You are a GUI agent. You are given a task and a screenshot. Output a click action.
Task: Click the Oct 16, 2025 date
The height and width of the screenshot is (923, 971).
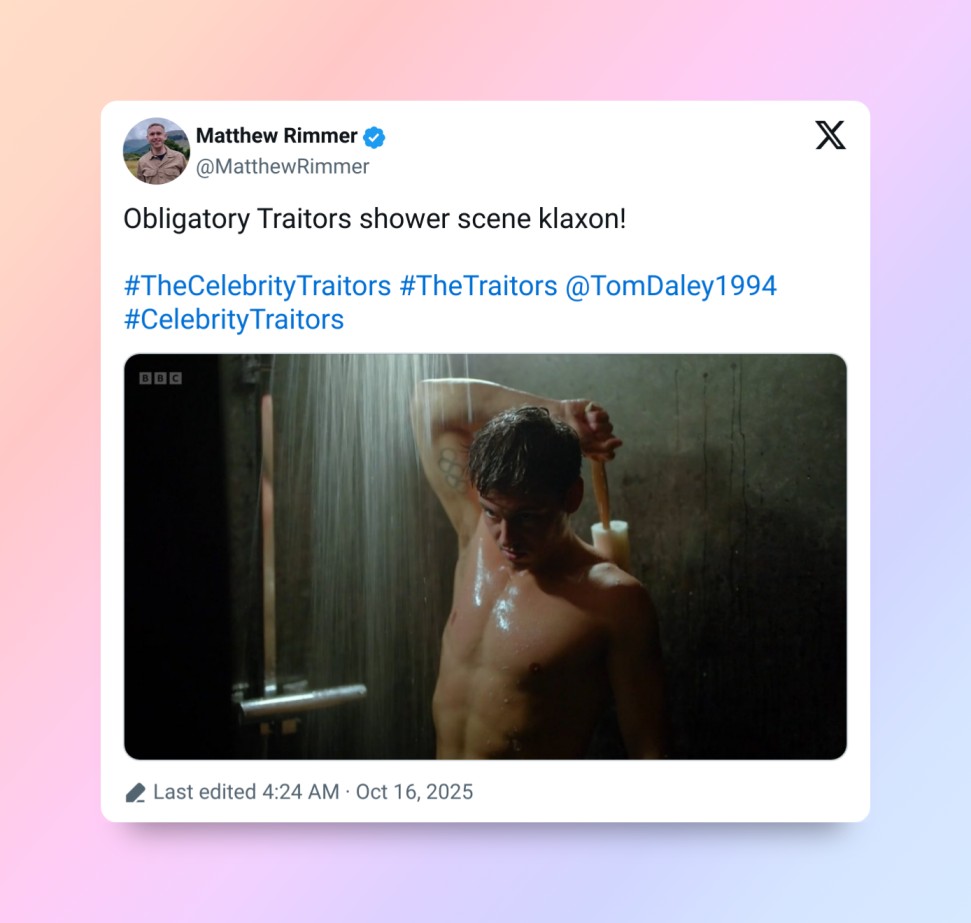click(414, 792)
